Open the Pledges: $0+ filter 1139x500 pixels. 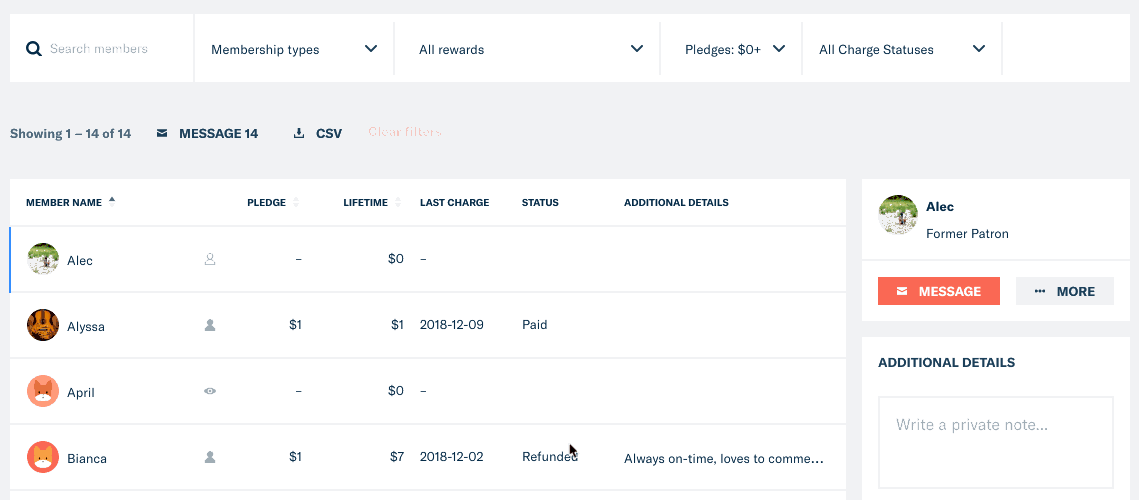coord(731,49)
